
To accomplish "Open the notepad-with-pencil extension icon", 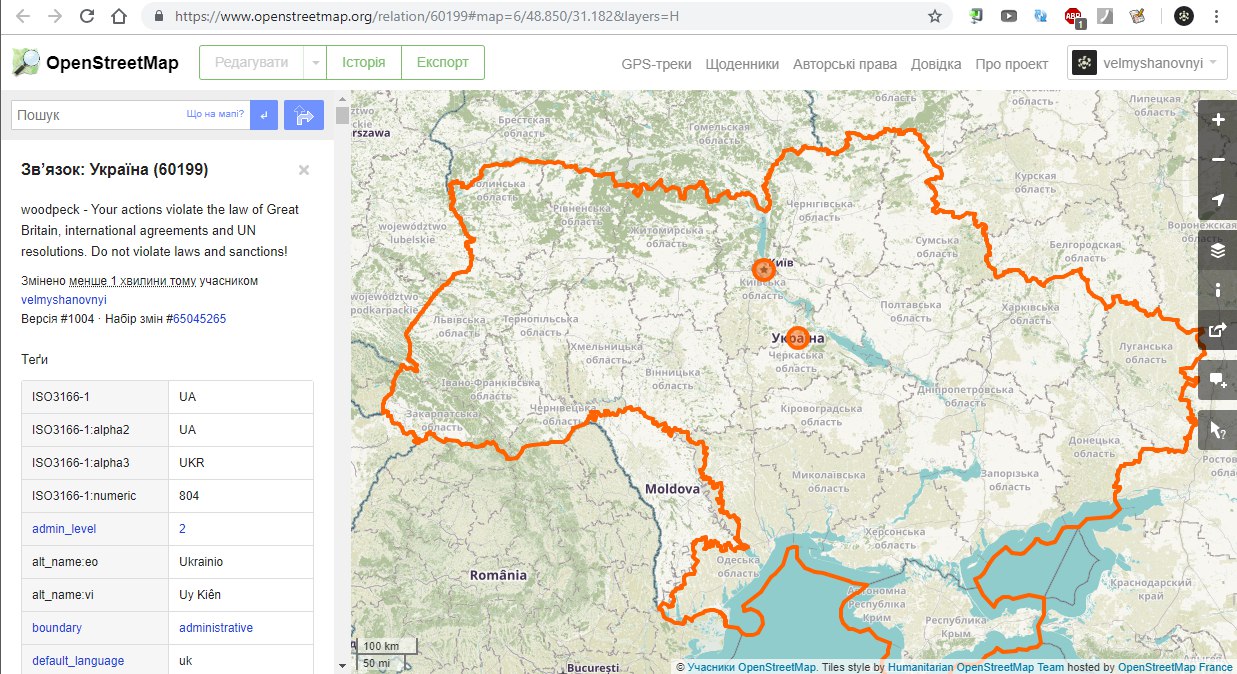I will tap(1137, 16).
